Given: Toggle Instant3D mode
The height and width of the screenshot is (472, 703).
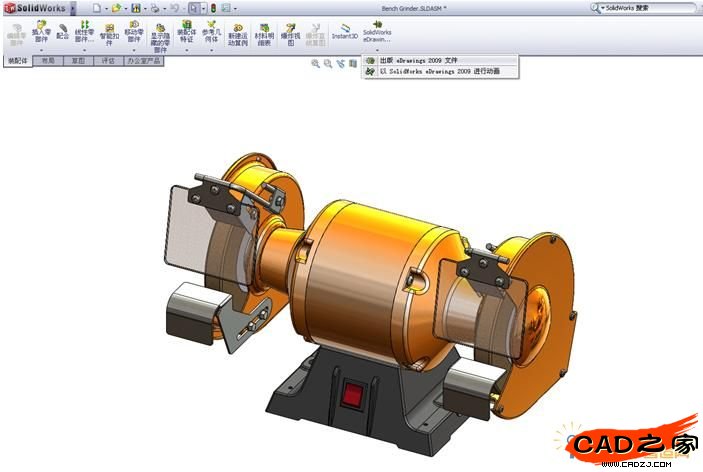Looking at the screenshot, I should [x=344, y=31].
